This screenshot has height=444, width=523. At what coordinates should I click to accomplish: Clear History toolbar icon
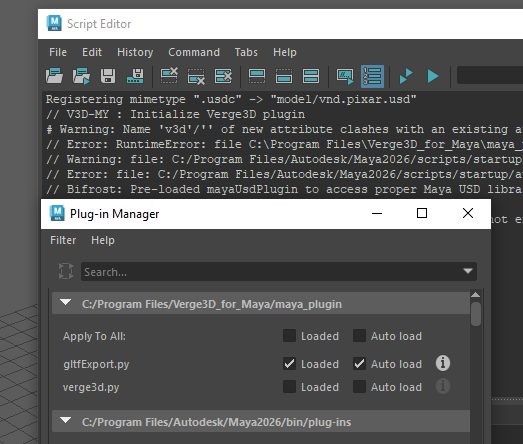169,76
